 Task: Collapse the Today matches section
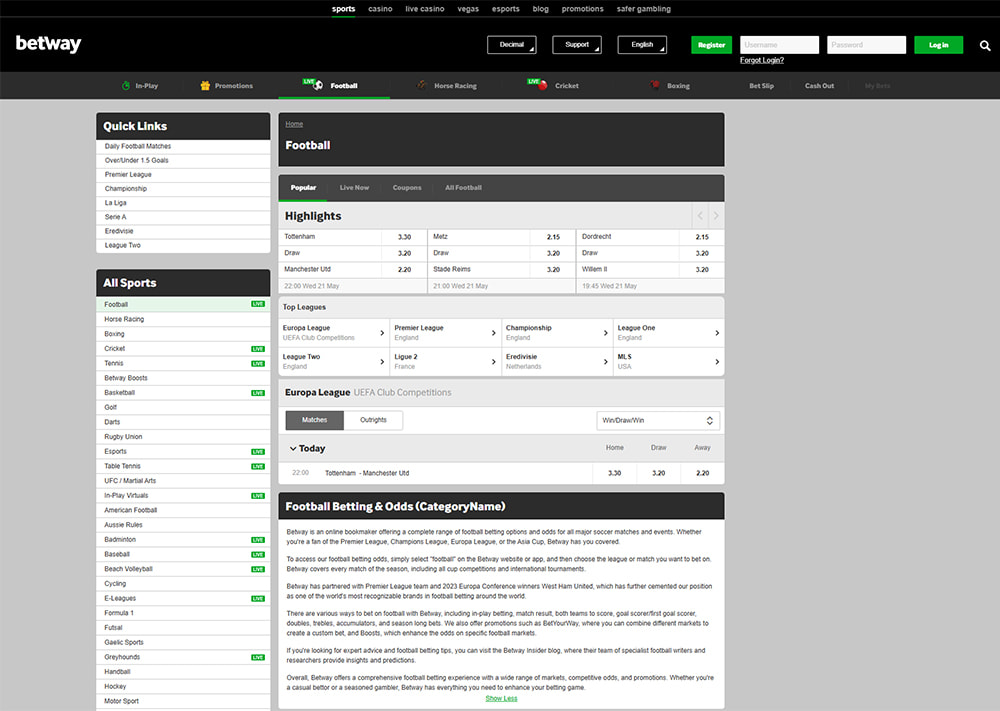point(293,448)
